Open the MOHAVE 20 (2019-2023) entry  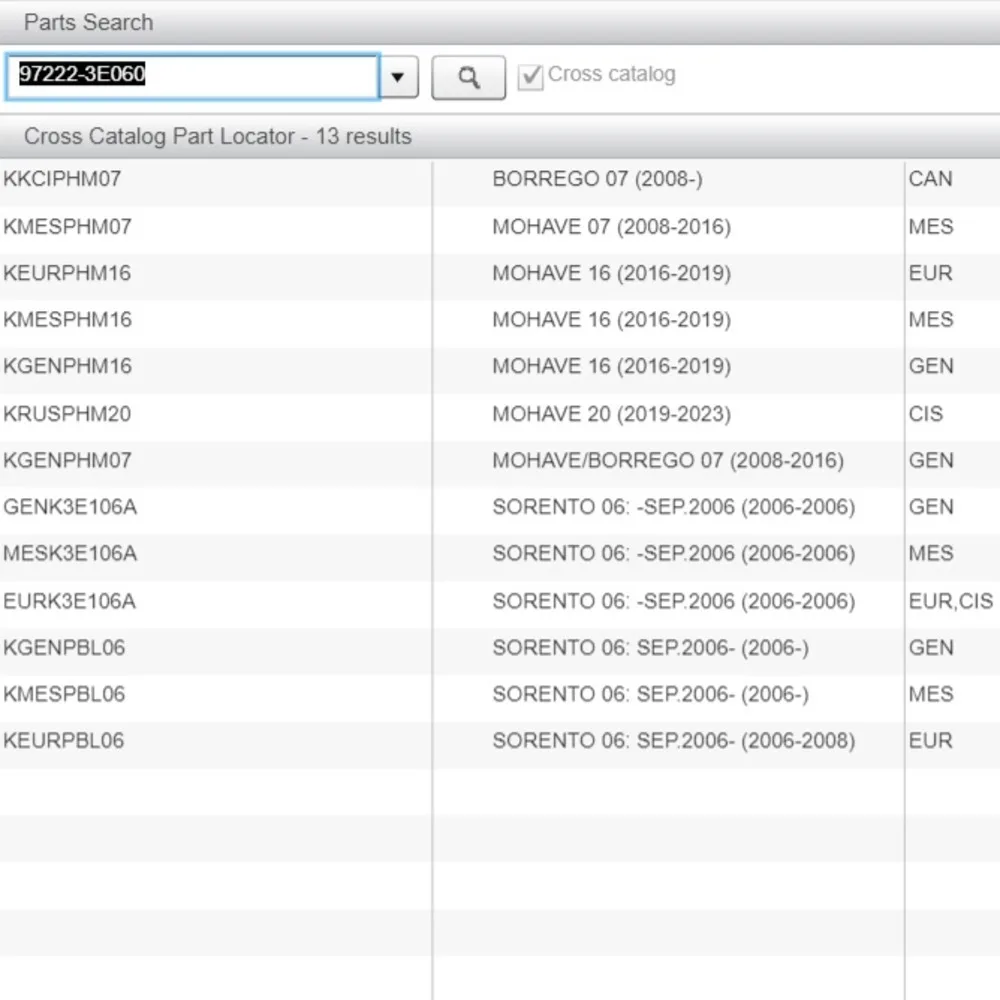tap(611, 415)
